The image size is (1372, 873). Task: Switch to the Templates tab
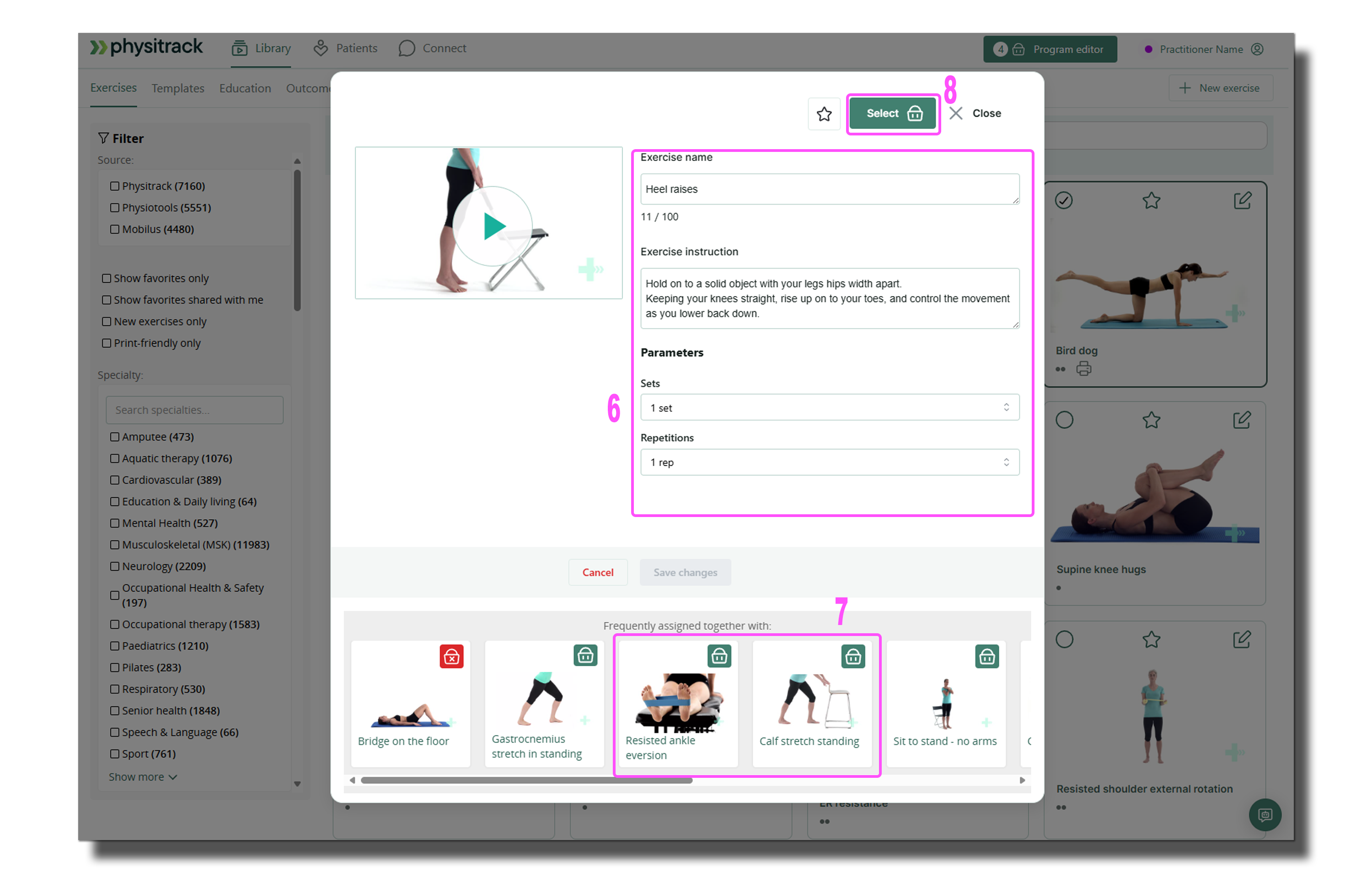pos(178,88)
